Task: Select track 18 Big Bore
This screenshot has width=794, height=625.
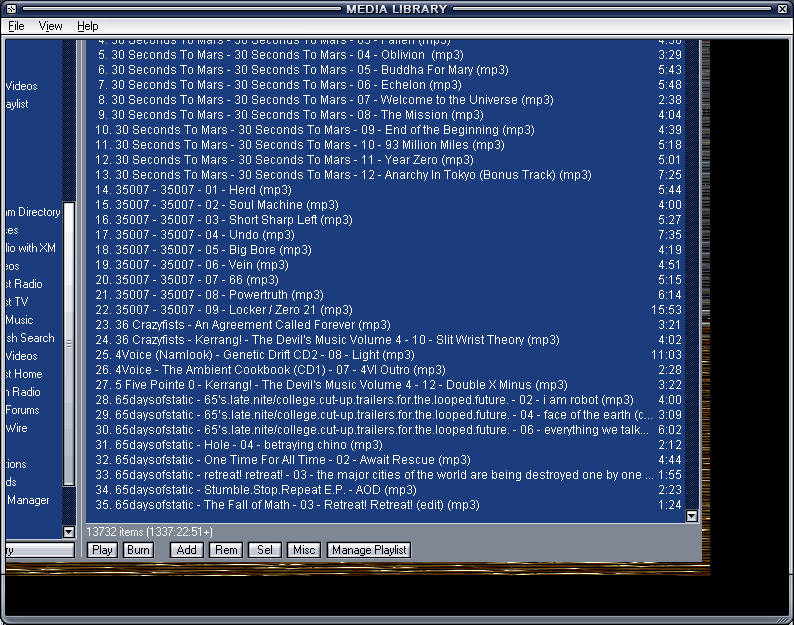Action: 386,250
